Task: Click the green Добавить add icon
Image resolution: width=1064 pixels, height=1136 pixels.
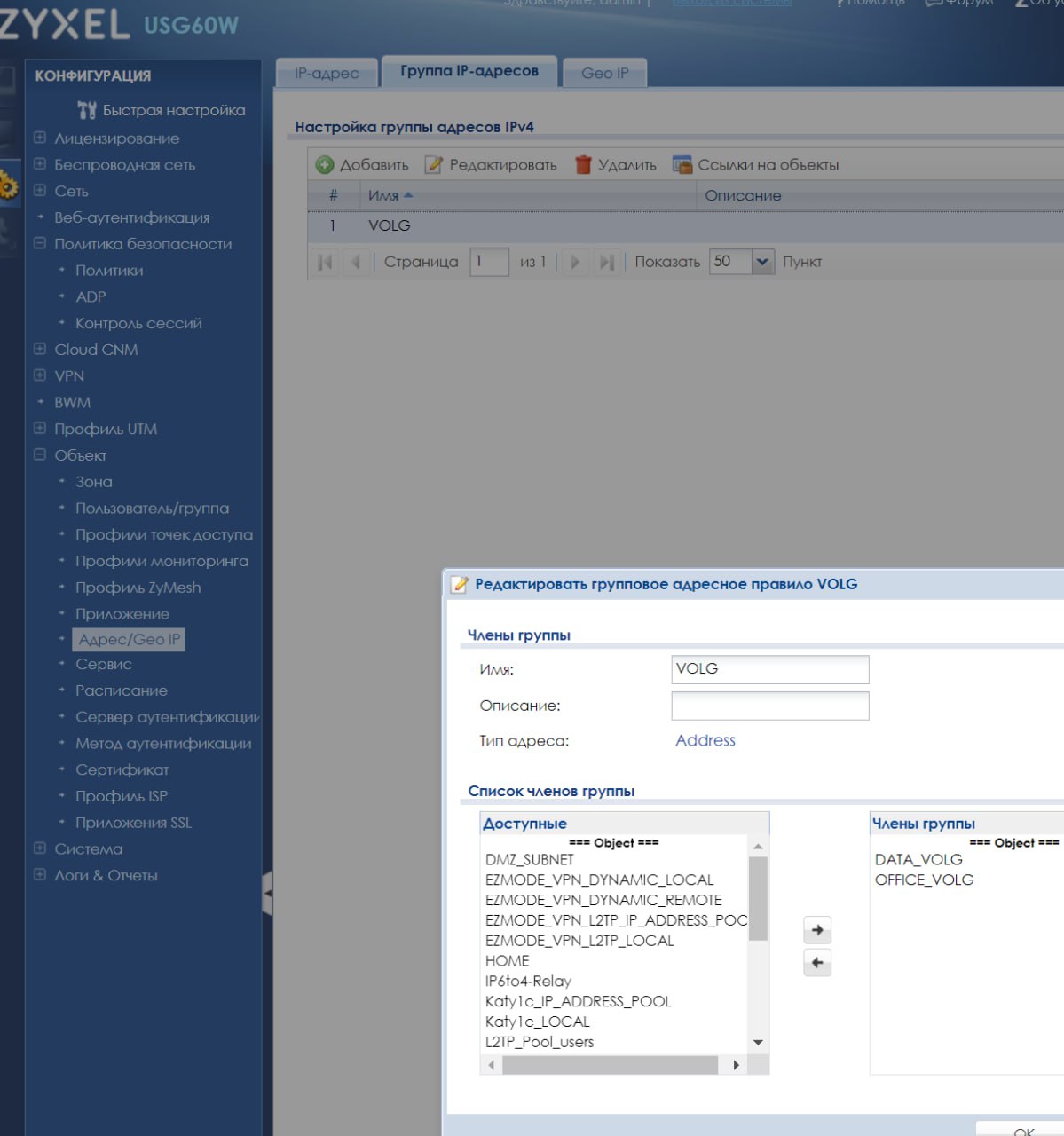Action: tap(325, 164)
